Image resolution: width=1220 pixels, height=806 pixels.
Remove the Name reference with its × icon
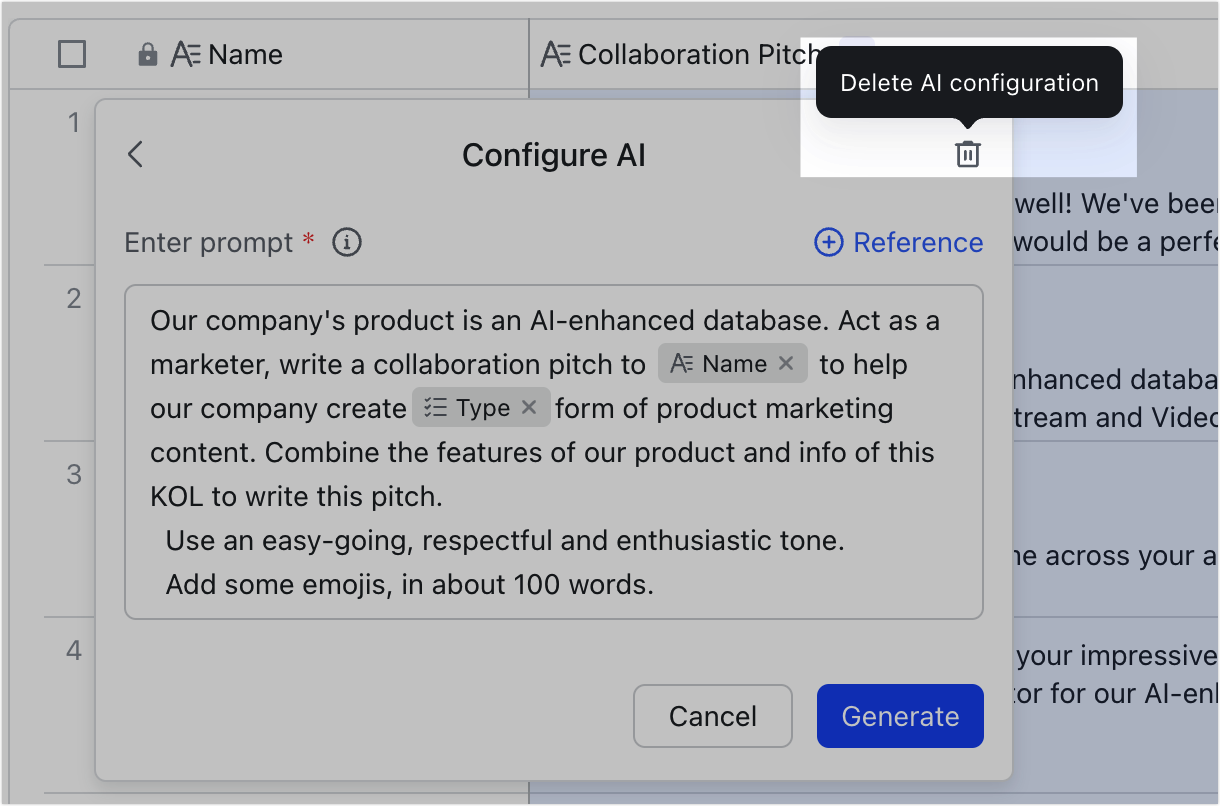click(x=786, y=363)
